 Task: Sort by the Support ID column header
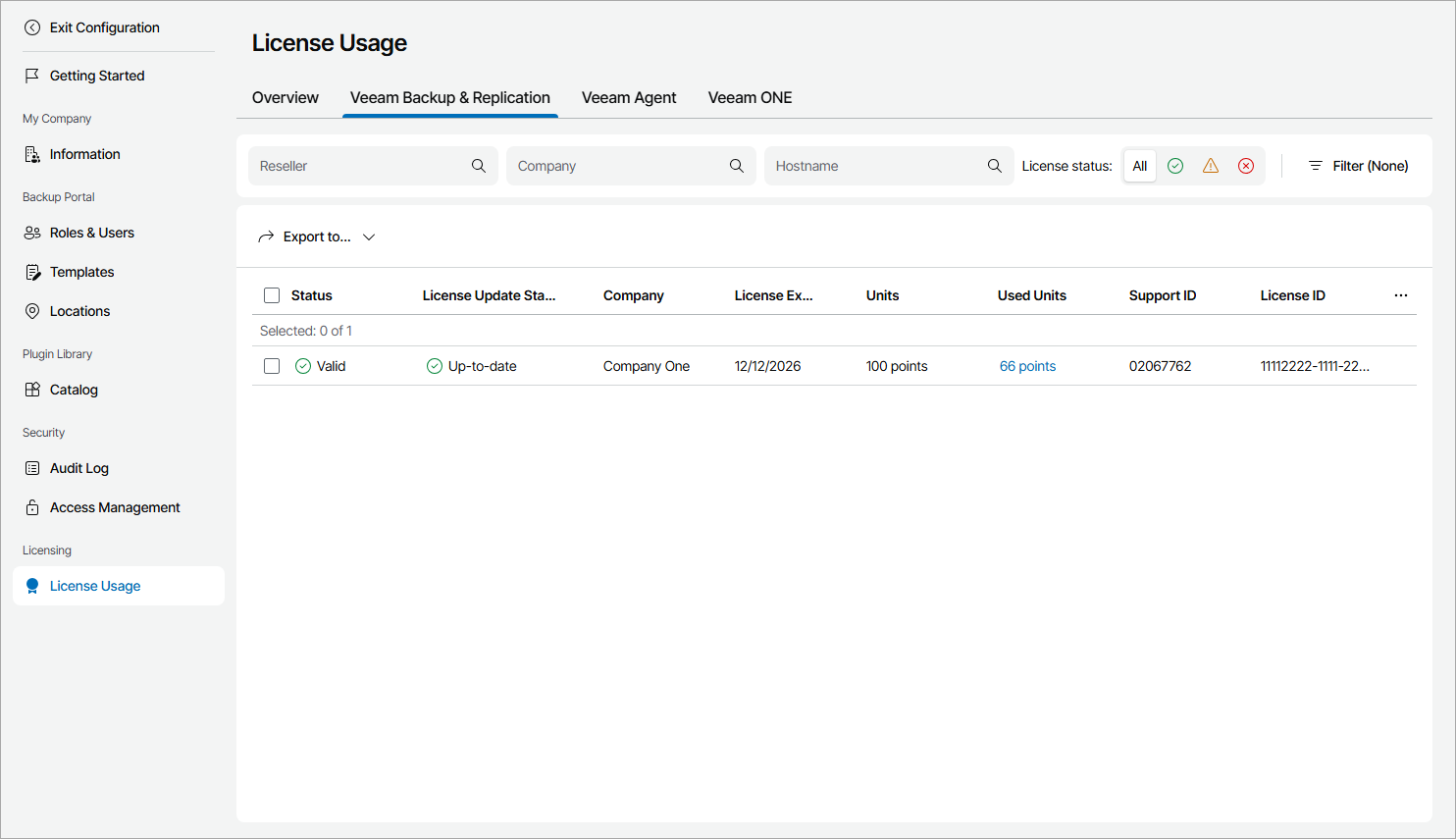pos(1163,295)
